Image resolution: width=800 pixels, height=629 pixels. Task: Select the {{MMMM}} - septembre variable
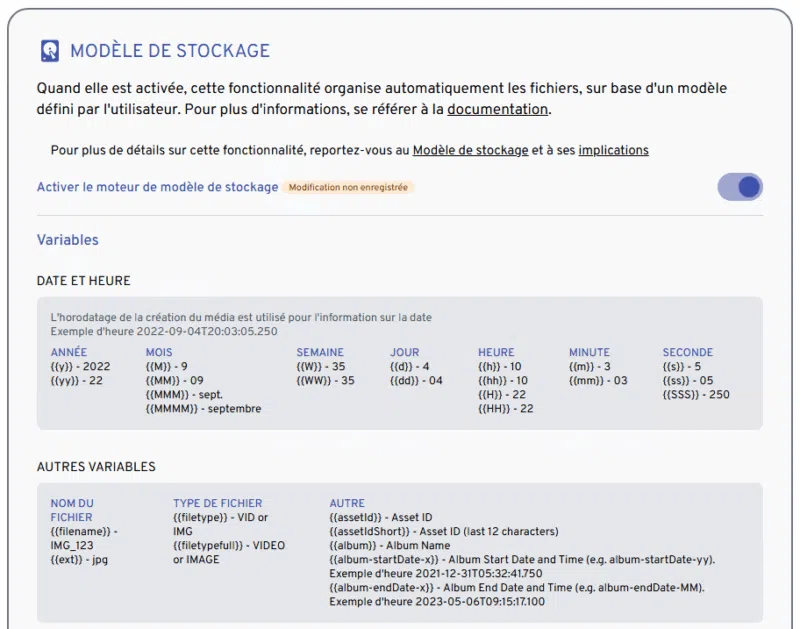click(x=203, y=408)
